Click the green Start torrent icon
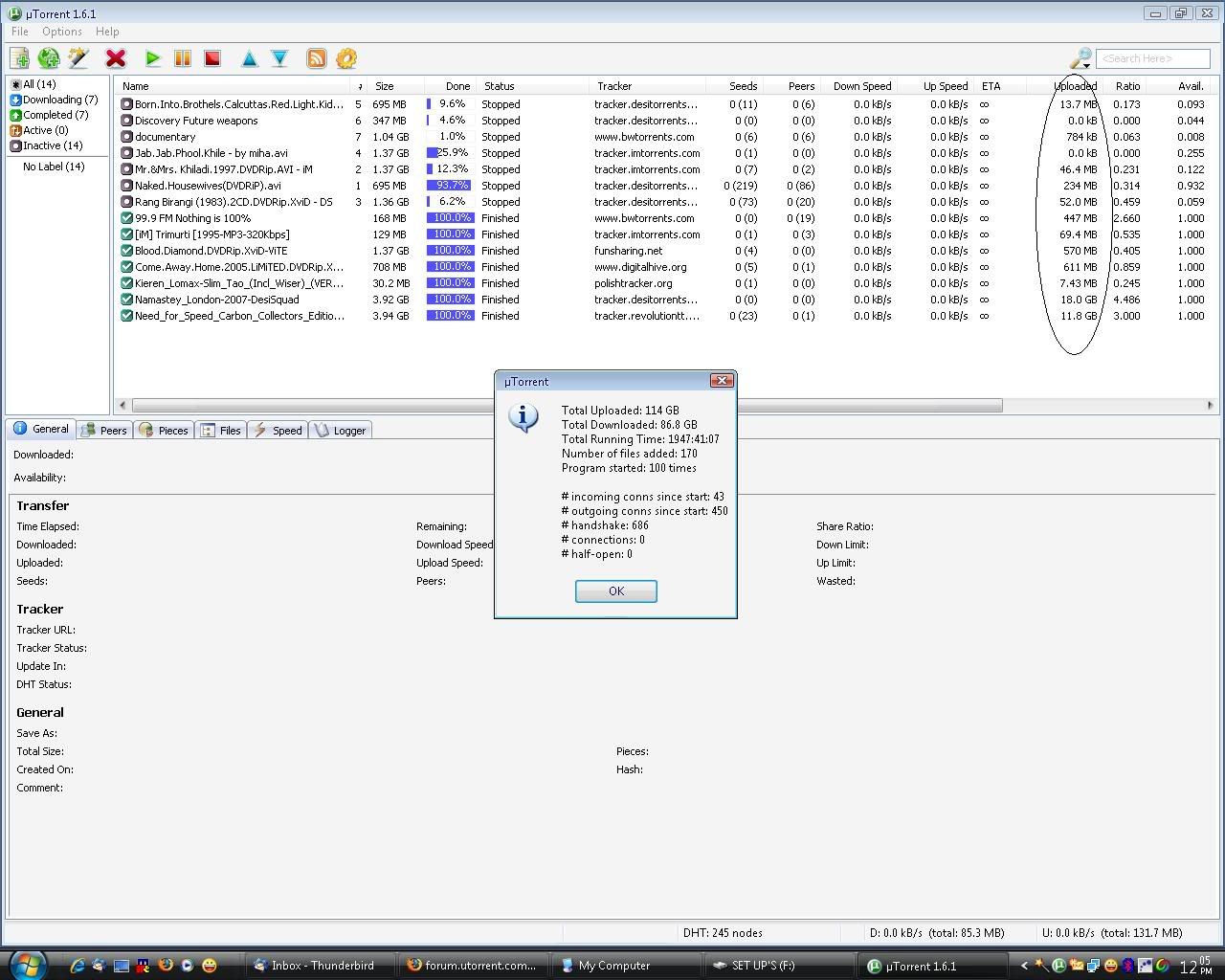1225x980 pixels. [x=153, y=58]
